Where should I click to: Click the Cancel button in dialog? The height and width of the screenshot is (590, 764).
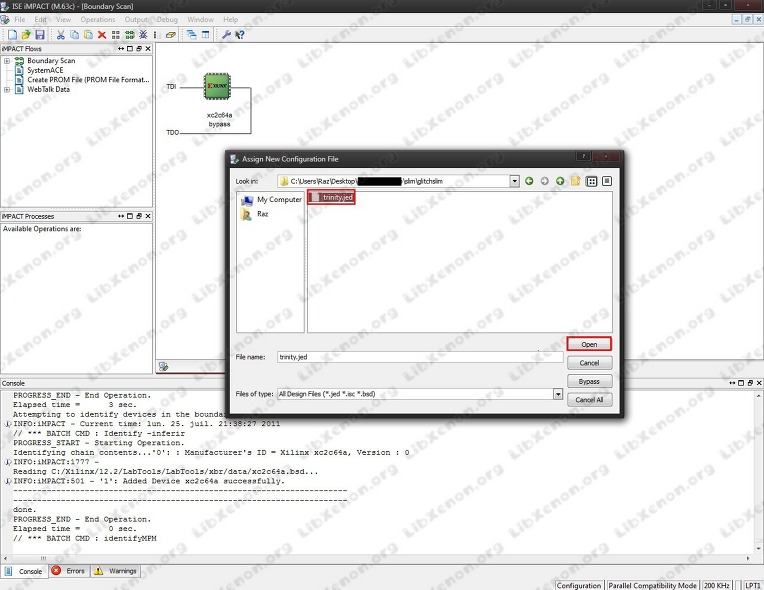[x=589, y=363]
